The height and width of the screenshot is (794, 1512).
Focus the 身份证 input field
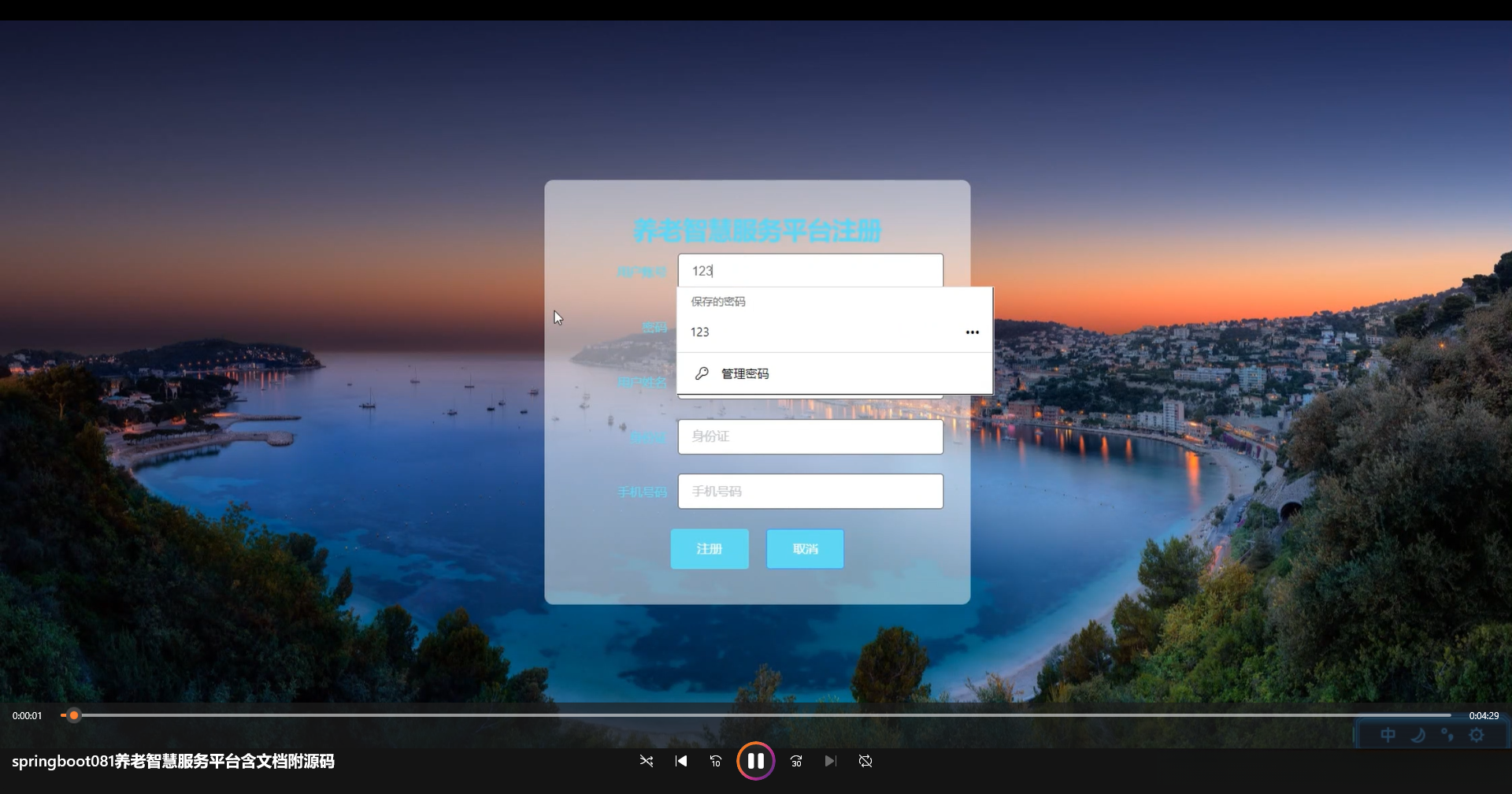click(810, 436)
